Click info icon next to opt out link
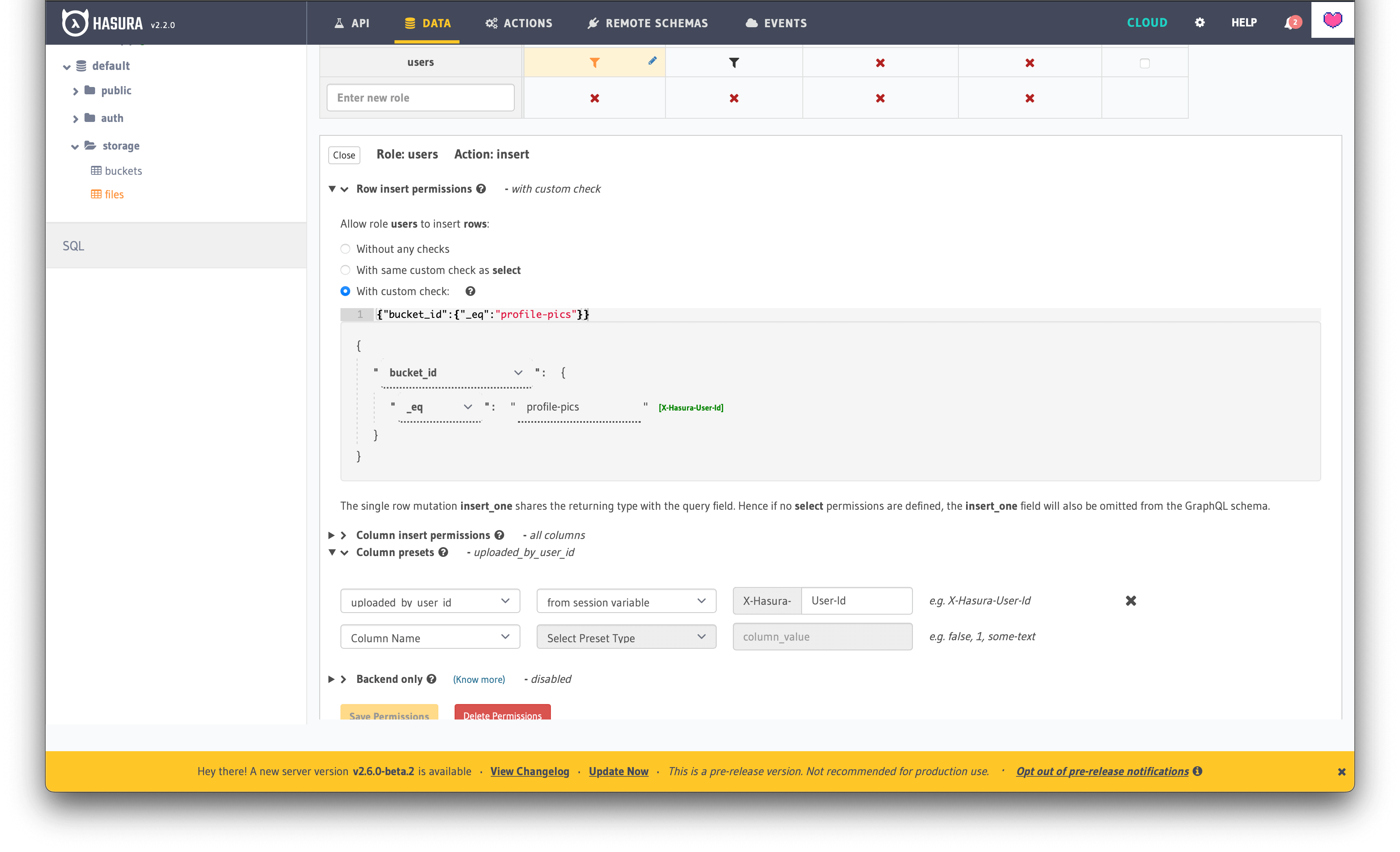The height and width of the screenshot is (852, 1400). (x=1198, y=771)
